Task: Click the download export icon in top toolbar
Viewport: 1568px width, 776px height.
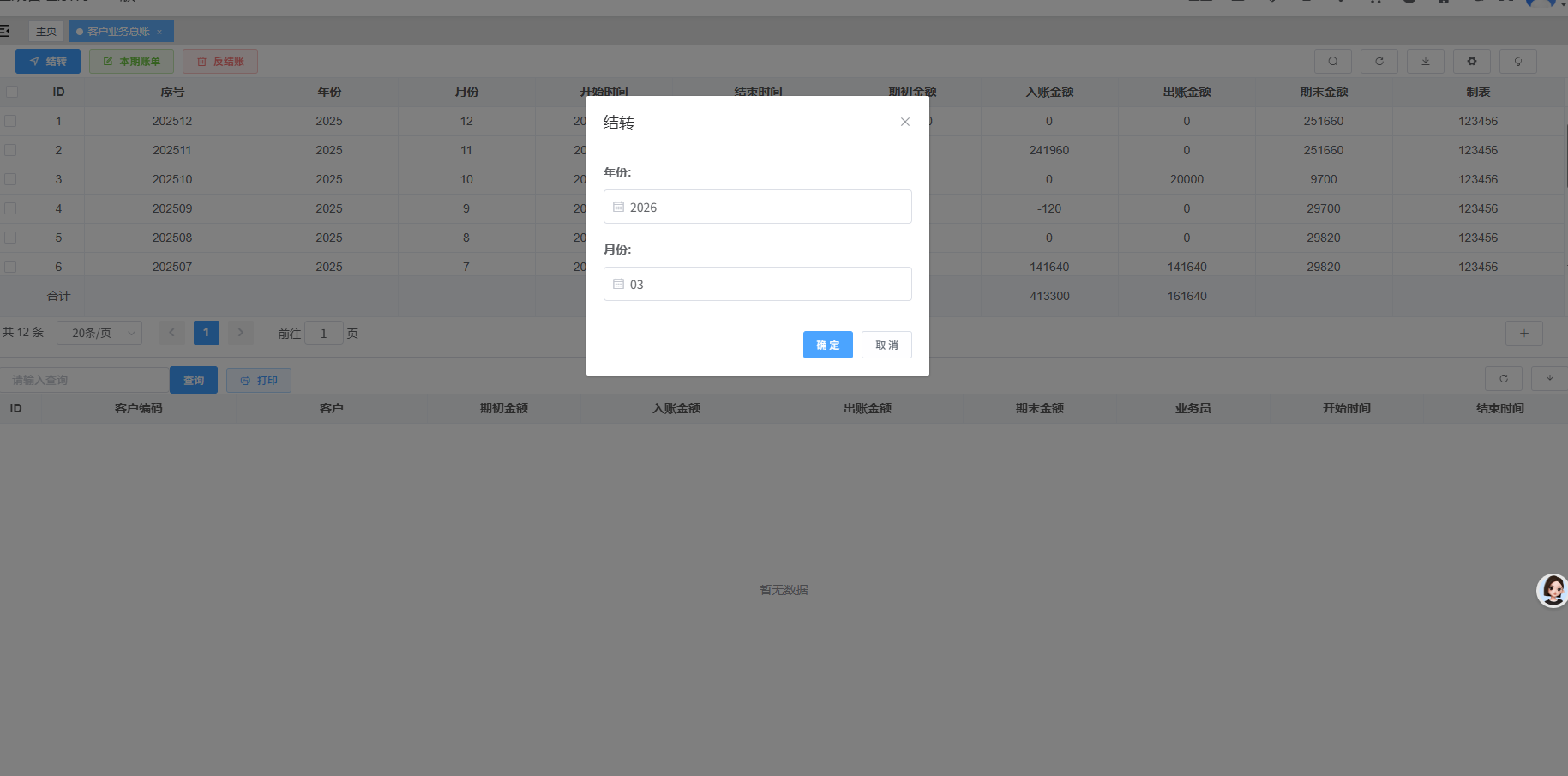Action: tap(1425, 62)
